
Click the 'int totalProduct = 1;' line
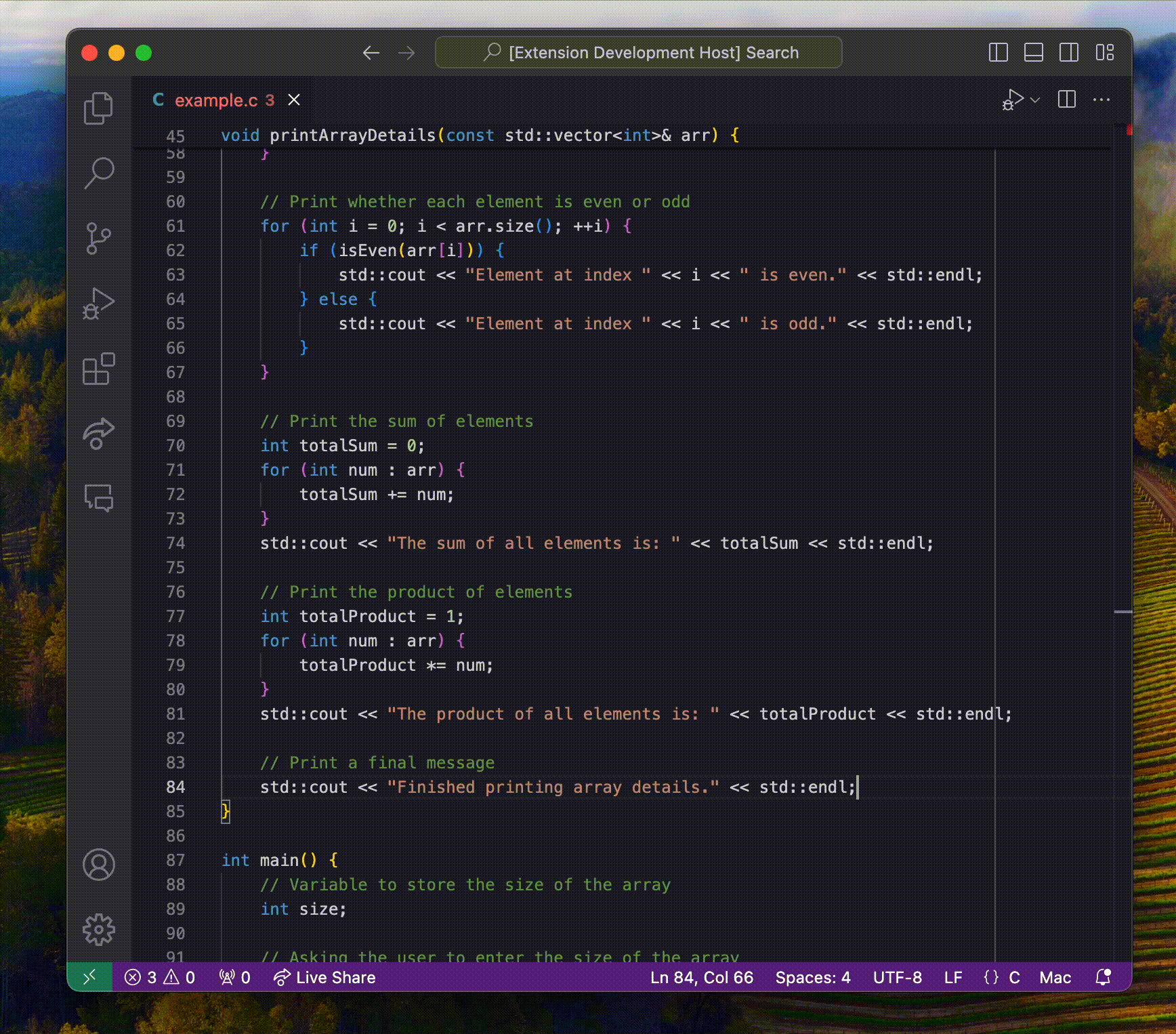click(362, 617)
